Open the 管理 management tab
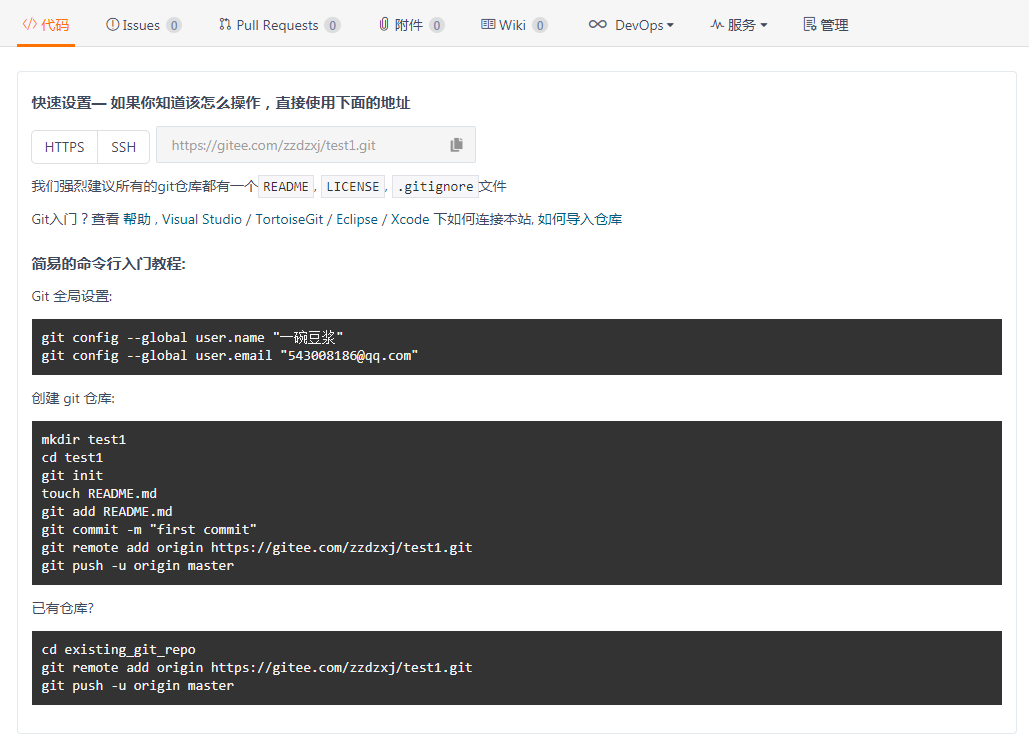Screen dimensions: 1029x753 (825, 25)
